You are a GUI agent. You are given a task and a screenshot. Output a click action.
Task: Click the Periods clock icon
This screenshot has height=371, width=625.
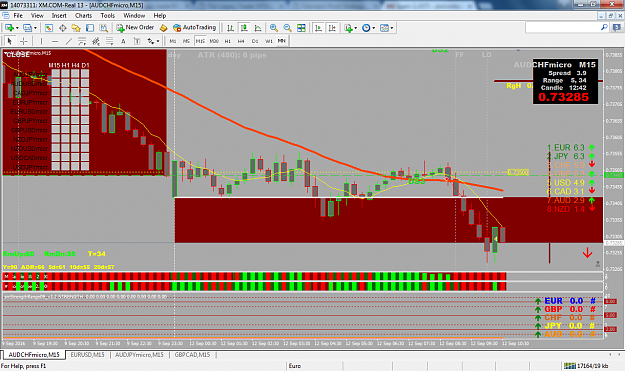pos(366,28)
